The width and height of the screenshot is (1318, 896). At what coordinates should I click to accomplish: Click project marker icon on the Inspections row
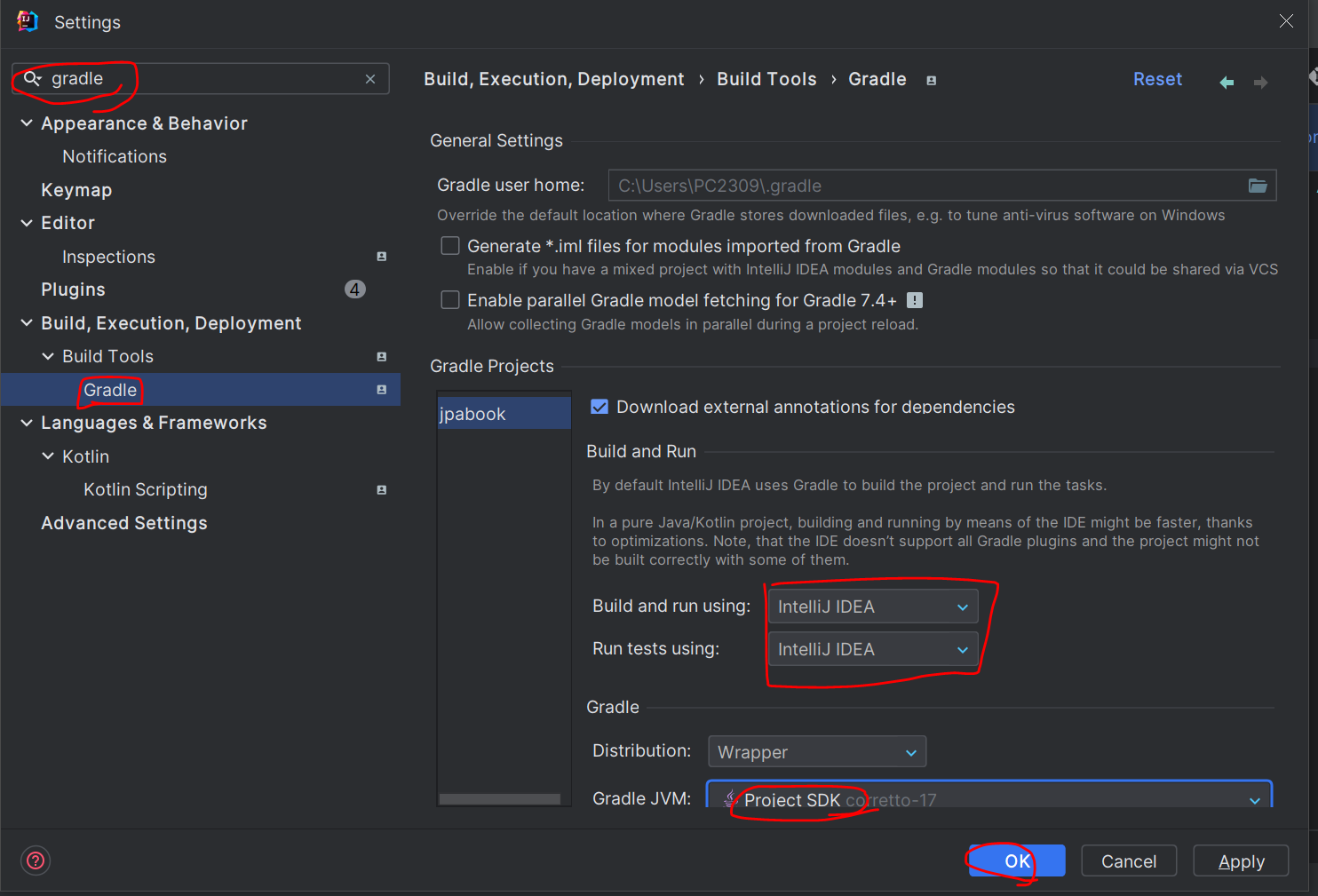[382, 257]
